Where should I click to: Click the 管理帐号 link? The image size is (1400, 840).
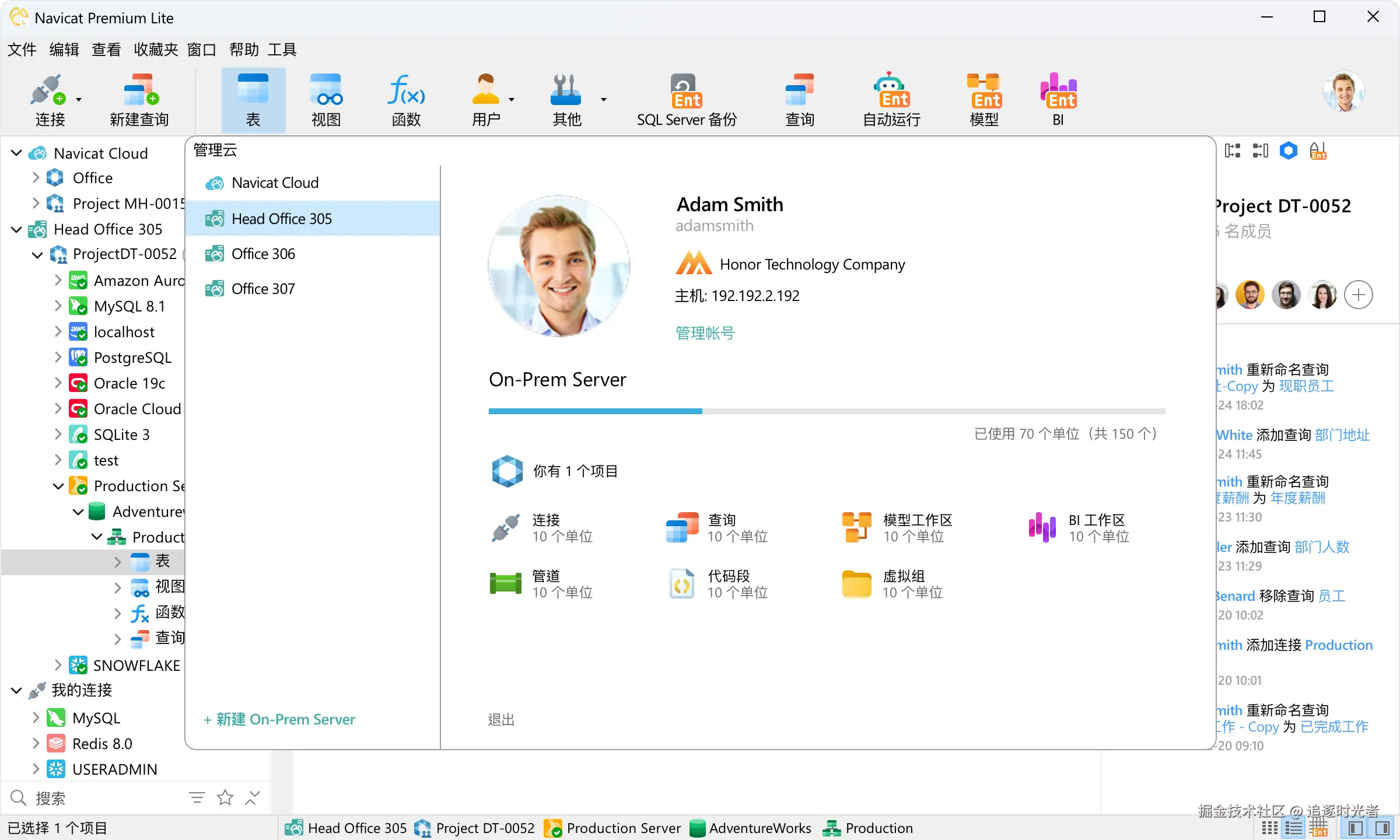[x=705, y=333]
